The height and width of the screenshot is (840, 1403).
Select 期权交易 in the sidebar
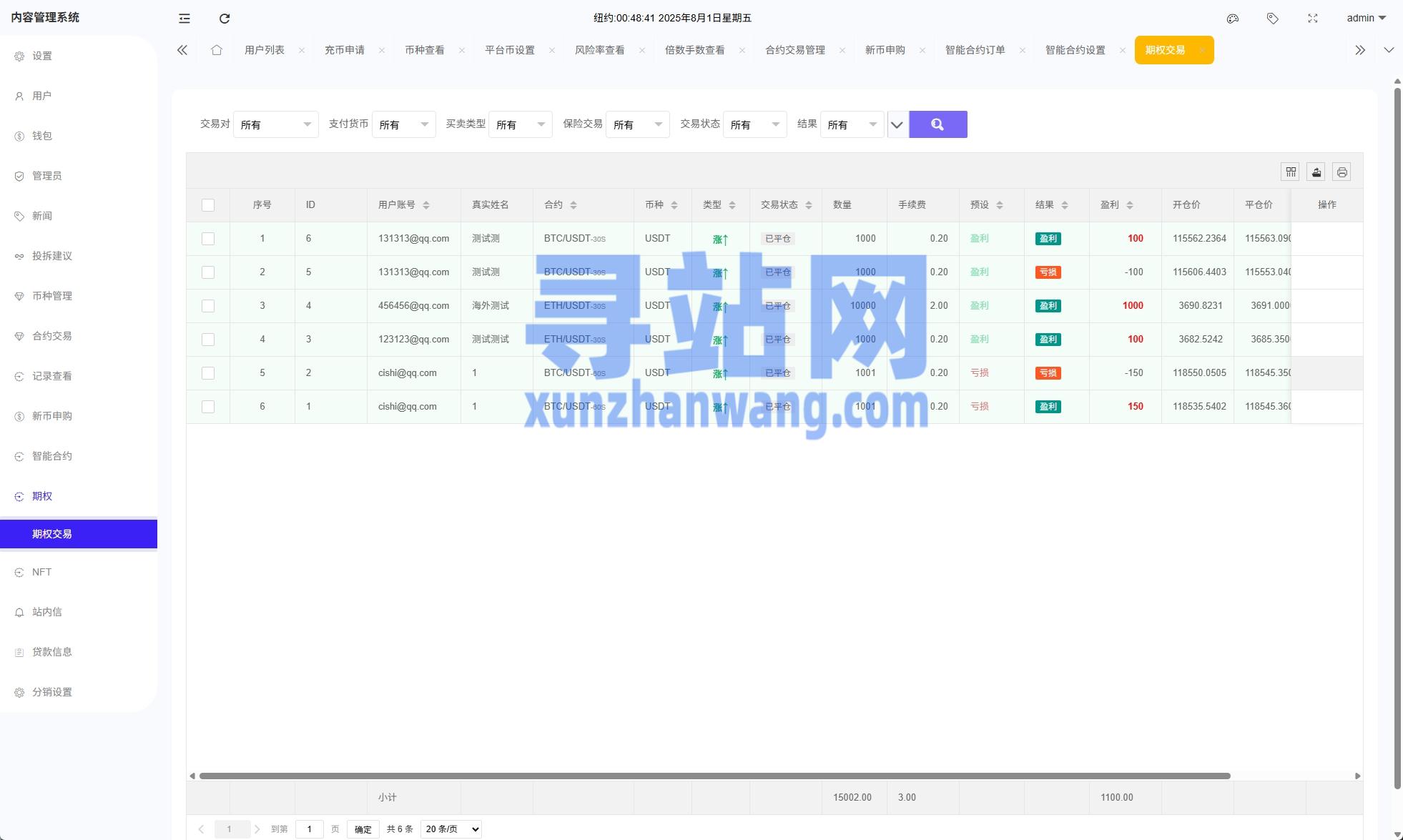52,533
